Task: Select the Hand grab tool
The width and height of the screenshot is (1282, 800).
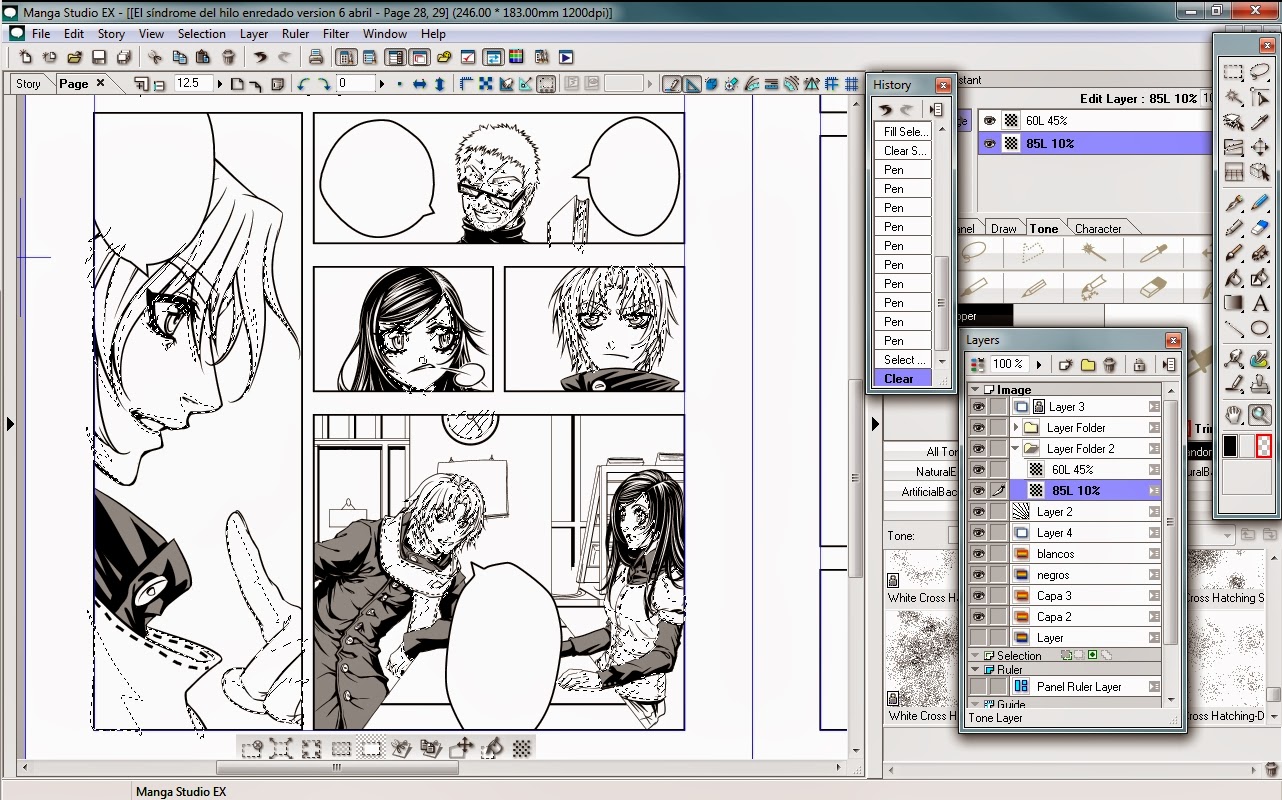Action: coord(1233,414)
